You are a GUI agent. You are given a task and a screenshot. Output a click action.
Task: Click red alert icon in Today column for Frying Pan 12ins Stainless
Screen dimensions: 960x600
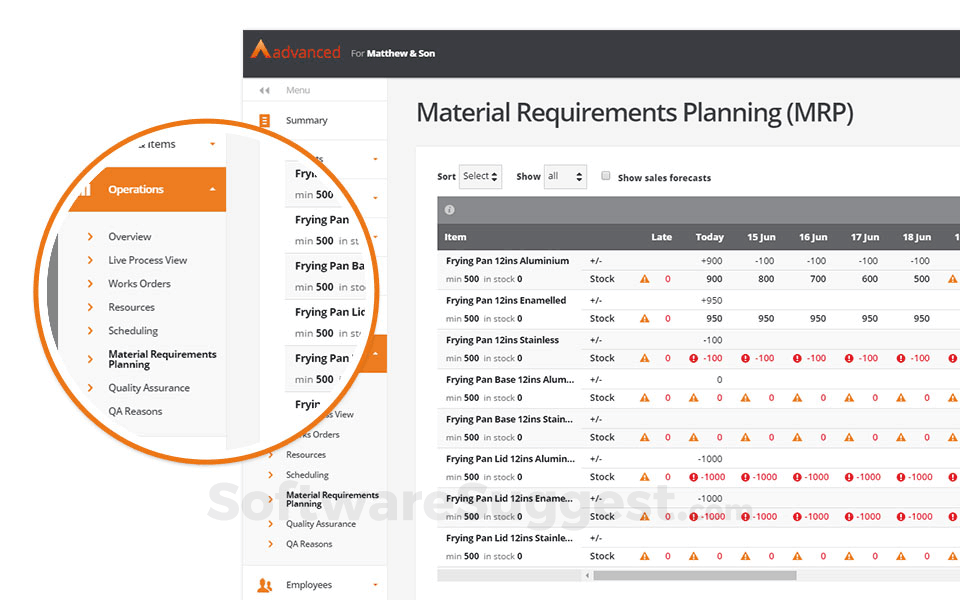click(x=696, y=358)
